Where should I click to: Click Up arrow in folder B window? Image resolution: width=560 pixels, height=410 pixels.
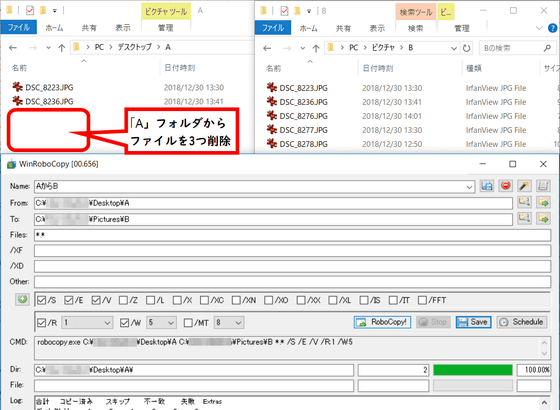316,48
